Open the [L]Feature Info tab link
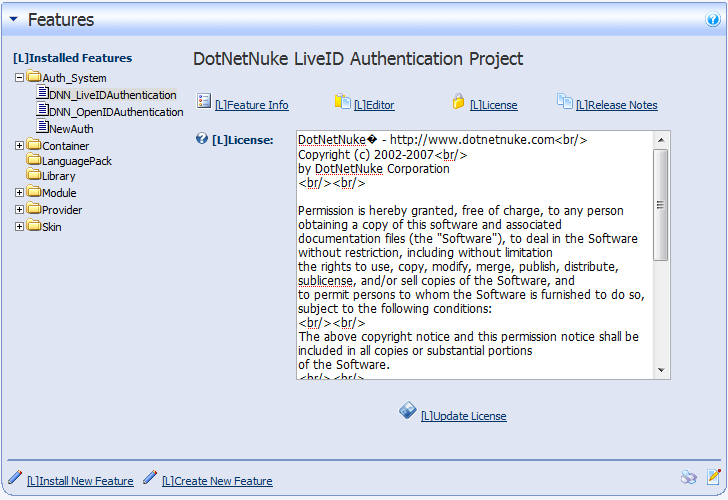 [x=252, y=105]
